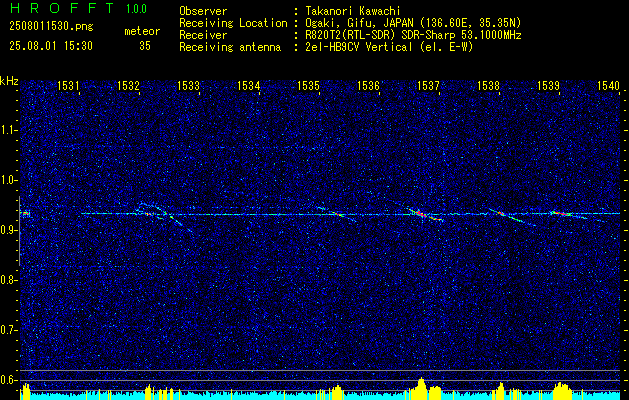629x400 pixels.
Task: Click the Observer field label
Action: pyautogui.click(x=203, y=11)
